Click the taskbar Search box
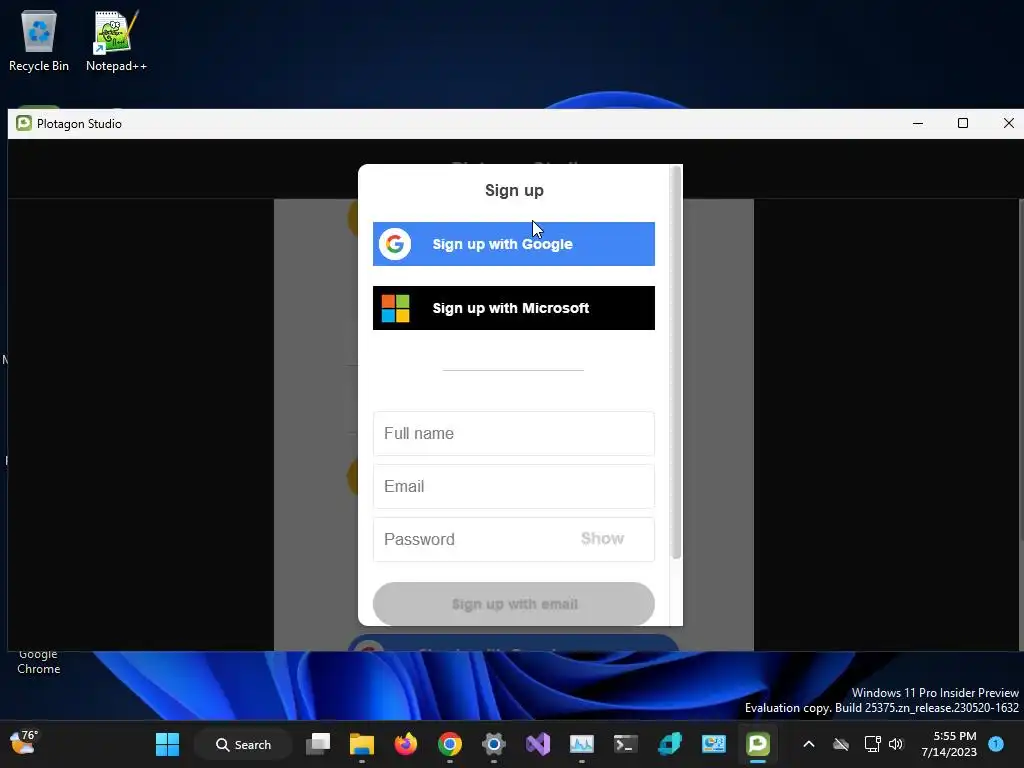1024x768 pixels. 243,744
